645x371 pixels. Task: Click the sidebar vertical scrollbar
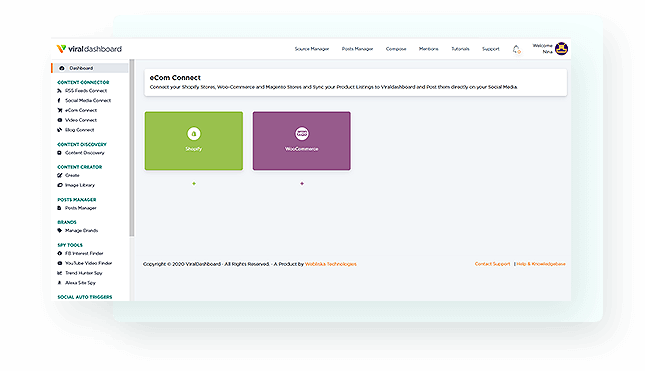click(132, 148)
